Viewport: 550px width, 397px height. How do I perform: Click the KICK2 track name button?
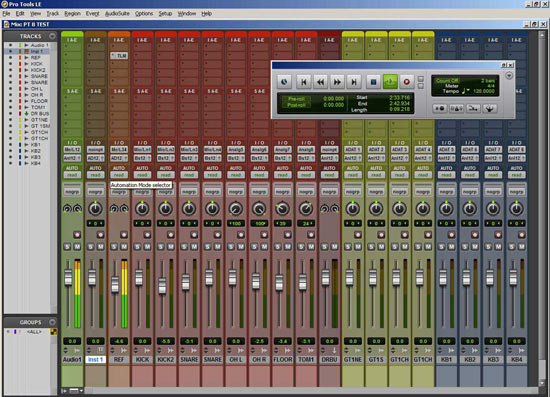(x=166, y=359)
